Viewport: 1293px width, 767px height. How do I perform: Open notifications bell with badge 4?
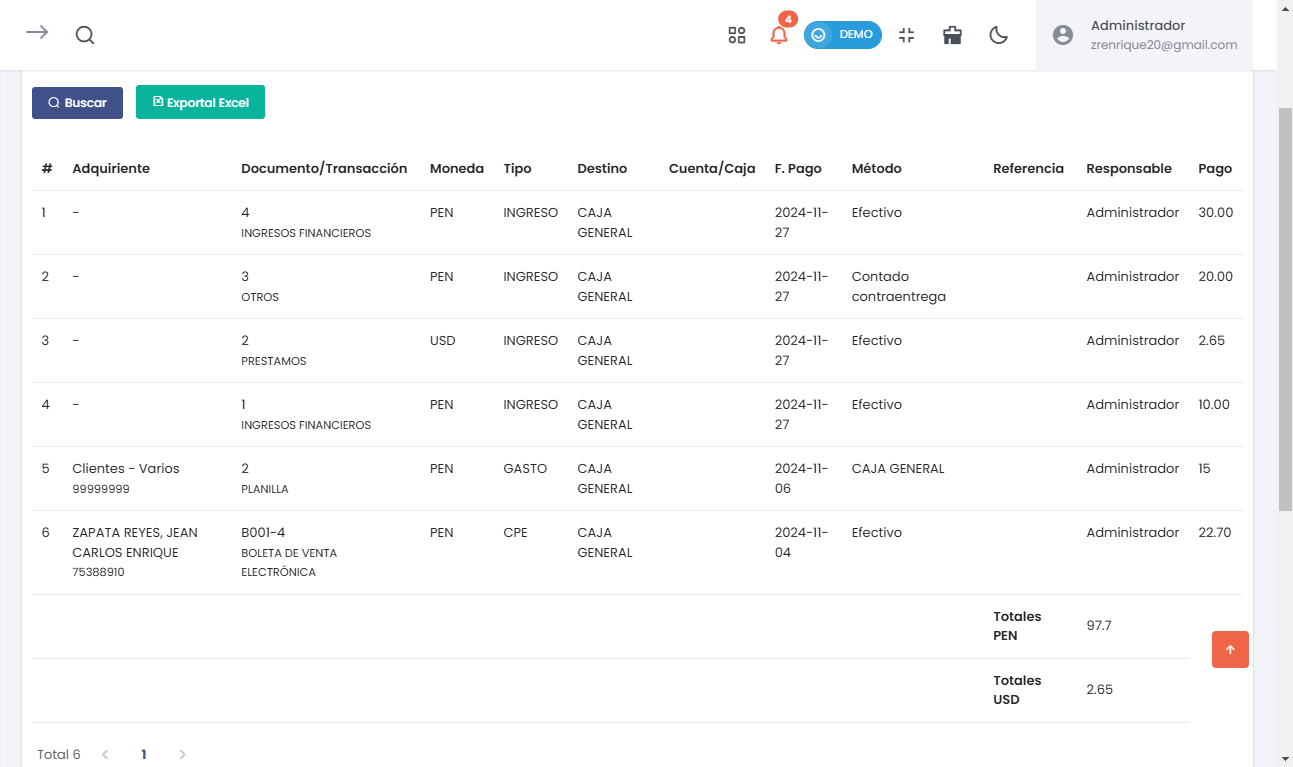coord(779,35)
